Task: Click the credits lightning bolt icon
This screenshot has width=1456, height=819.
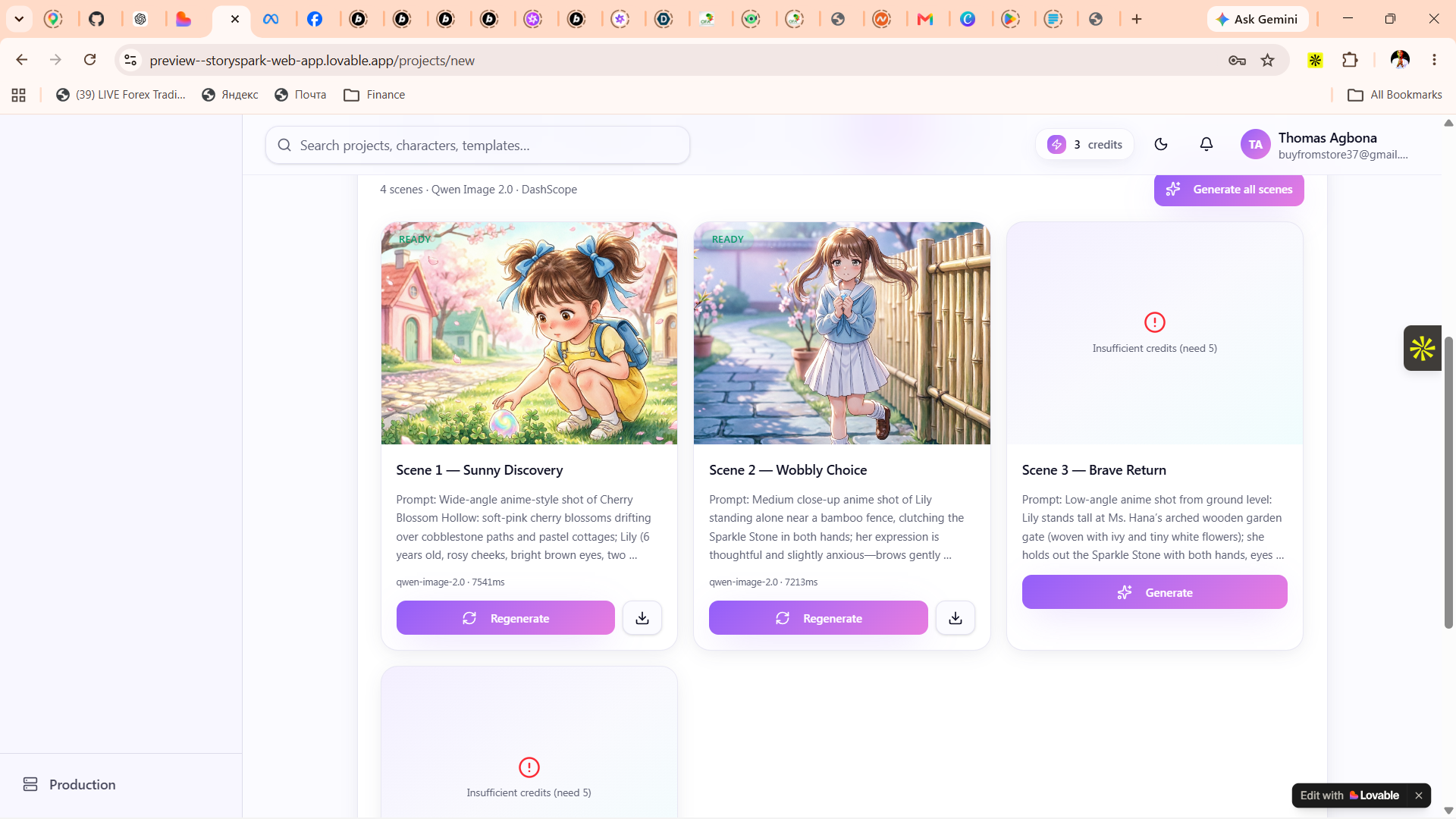Action: coord(1056,145)
